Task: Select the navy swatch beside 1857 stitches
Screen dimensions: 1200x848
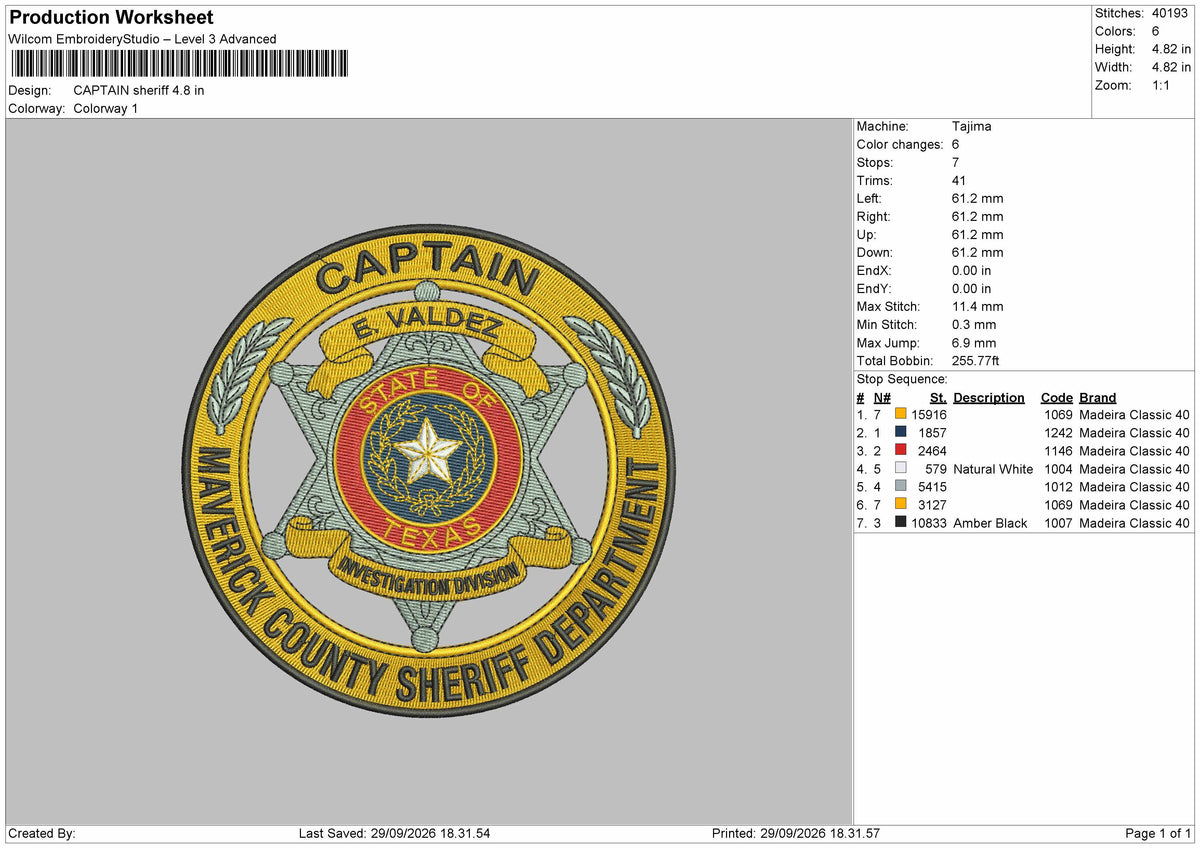Action: (x=901, y=432)
